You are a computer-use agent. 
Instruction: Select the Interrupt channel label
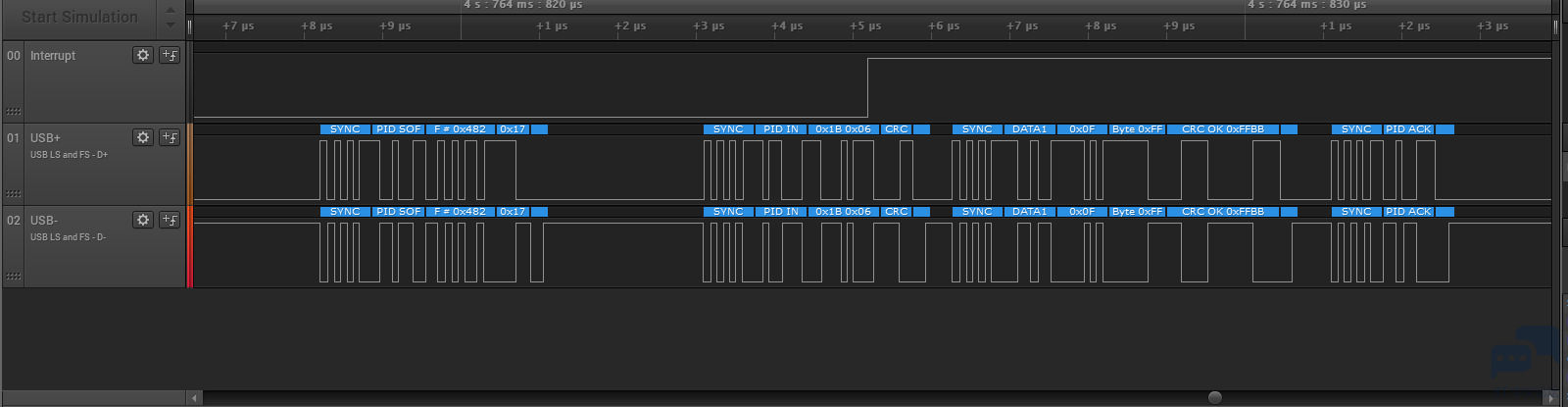53,56
